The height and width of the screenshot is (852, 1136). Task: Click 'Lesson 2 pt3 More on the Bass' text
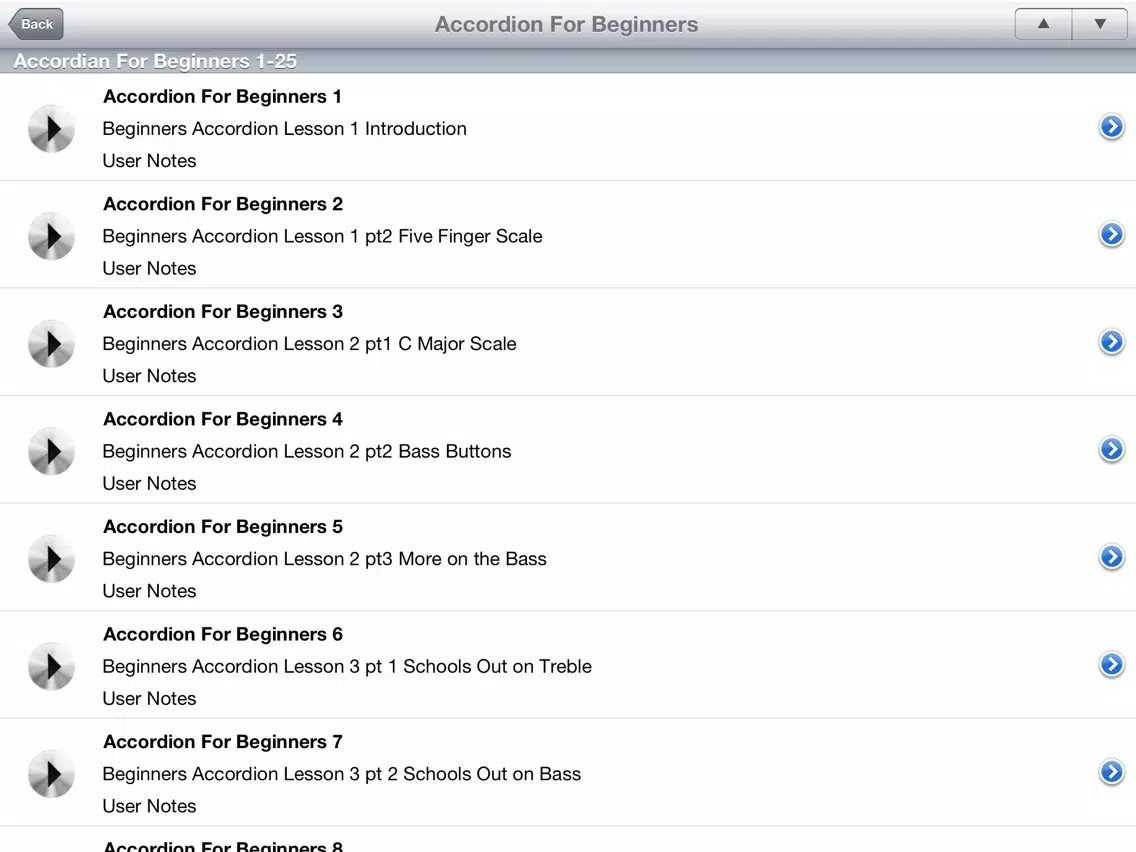[415, 559]
